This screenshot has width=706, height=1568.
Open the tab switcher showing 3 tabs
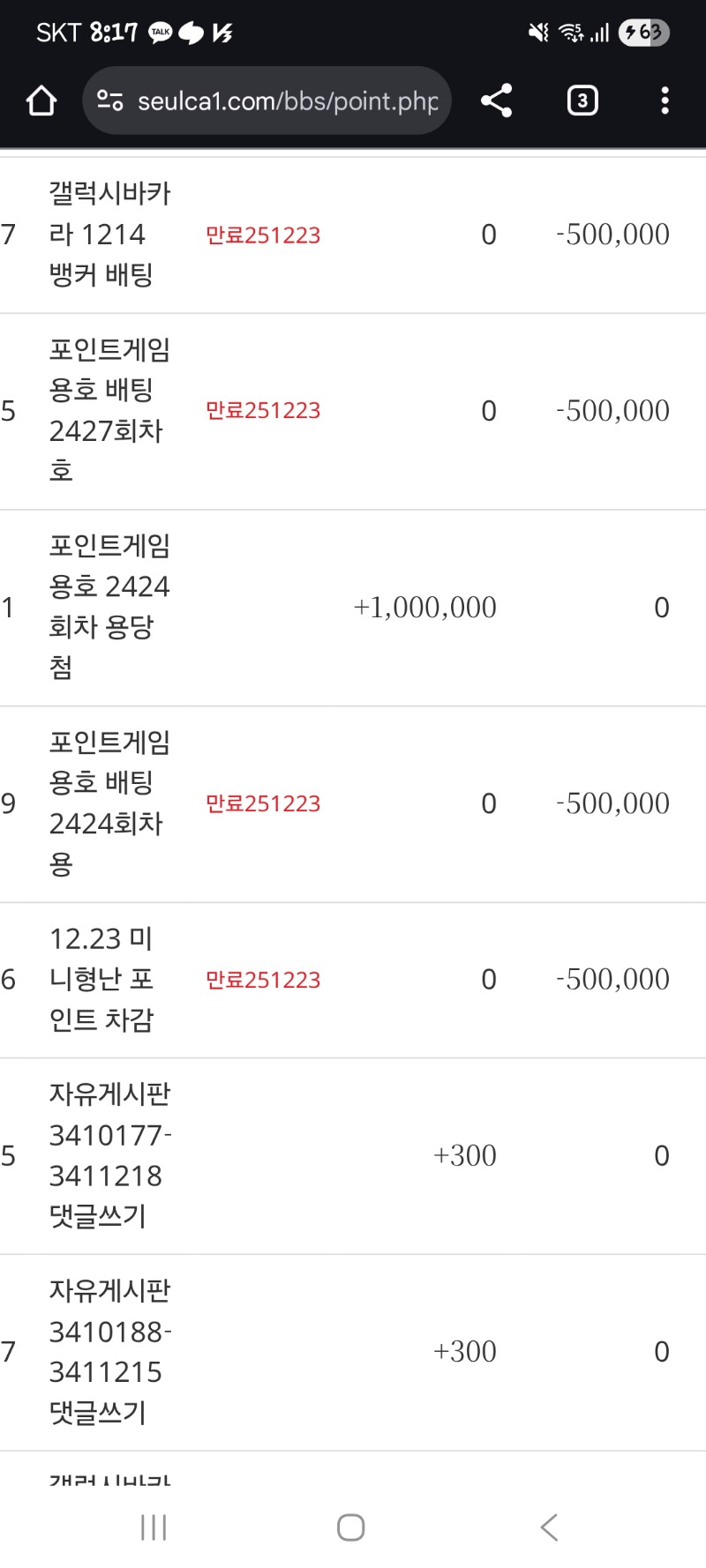(582, 101)
